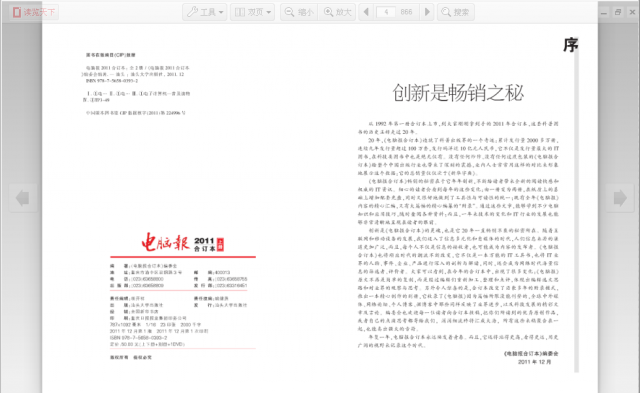Click the wrench tools icon
Viewport: 640px width, 393px height.
pos(192,12)
